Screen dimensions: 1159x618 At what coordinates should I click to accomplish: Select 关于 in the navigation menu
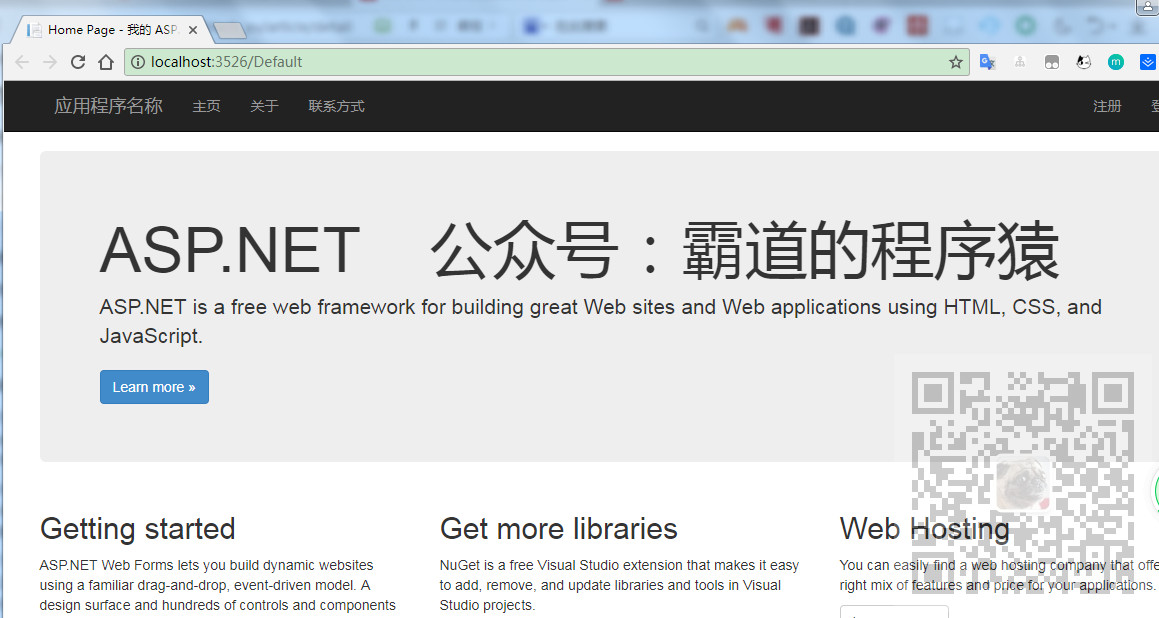pos(264,106)
